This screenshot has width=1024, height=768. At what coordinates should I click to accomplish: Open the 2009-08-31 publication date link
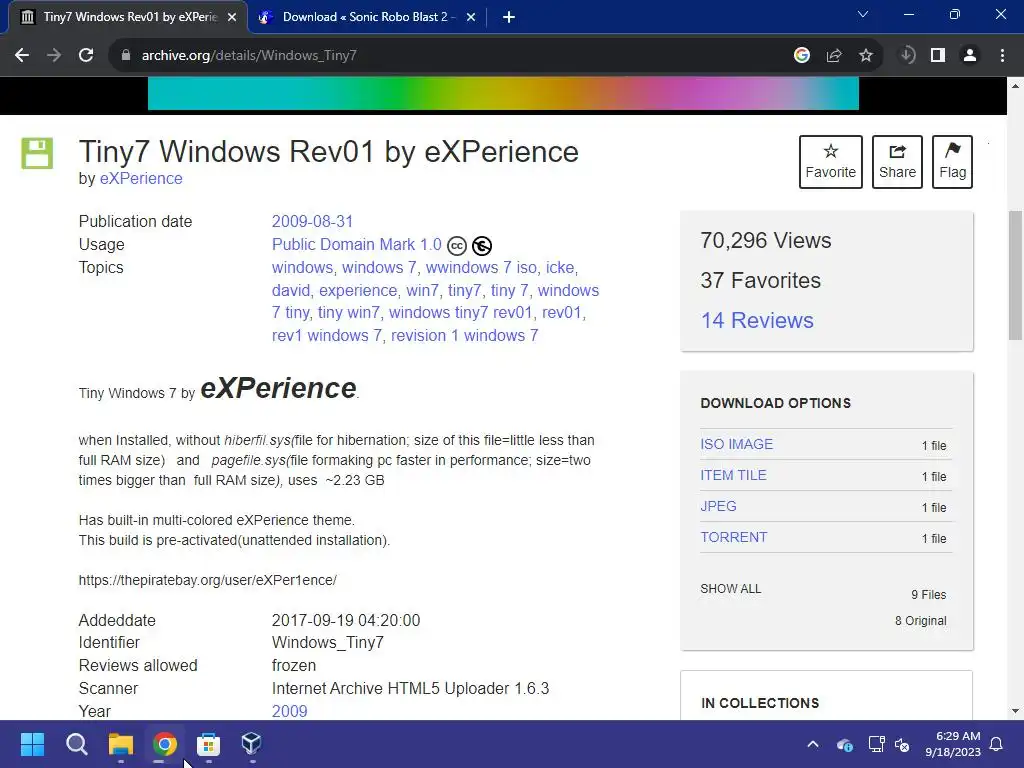[x=312, y=221]
